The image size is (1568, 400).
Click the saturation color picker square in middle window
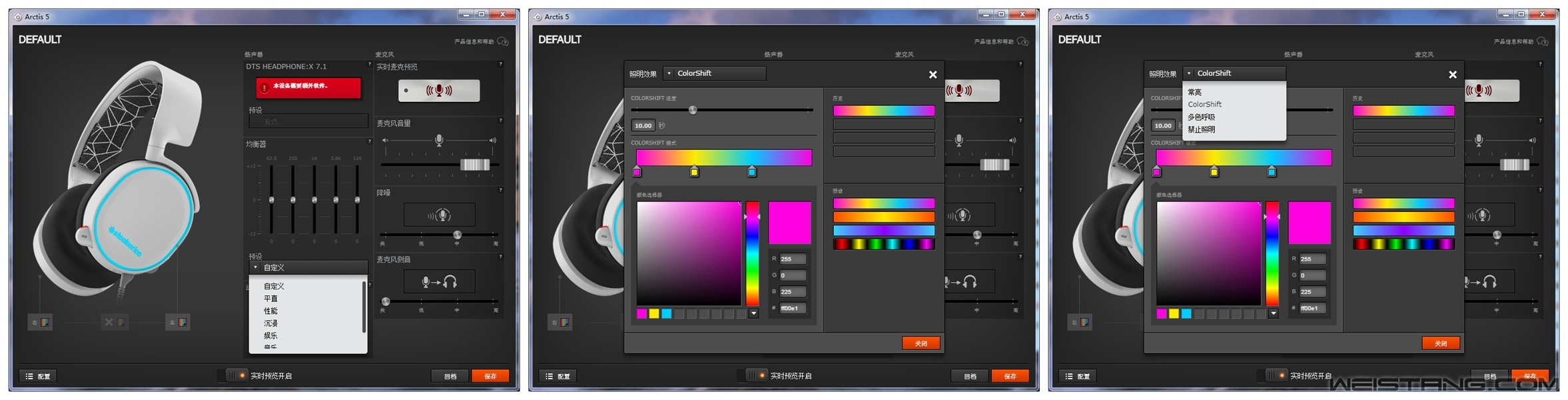[x=689, y=253]
